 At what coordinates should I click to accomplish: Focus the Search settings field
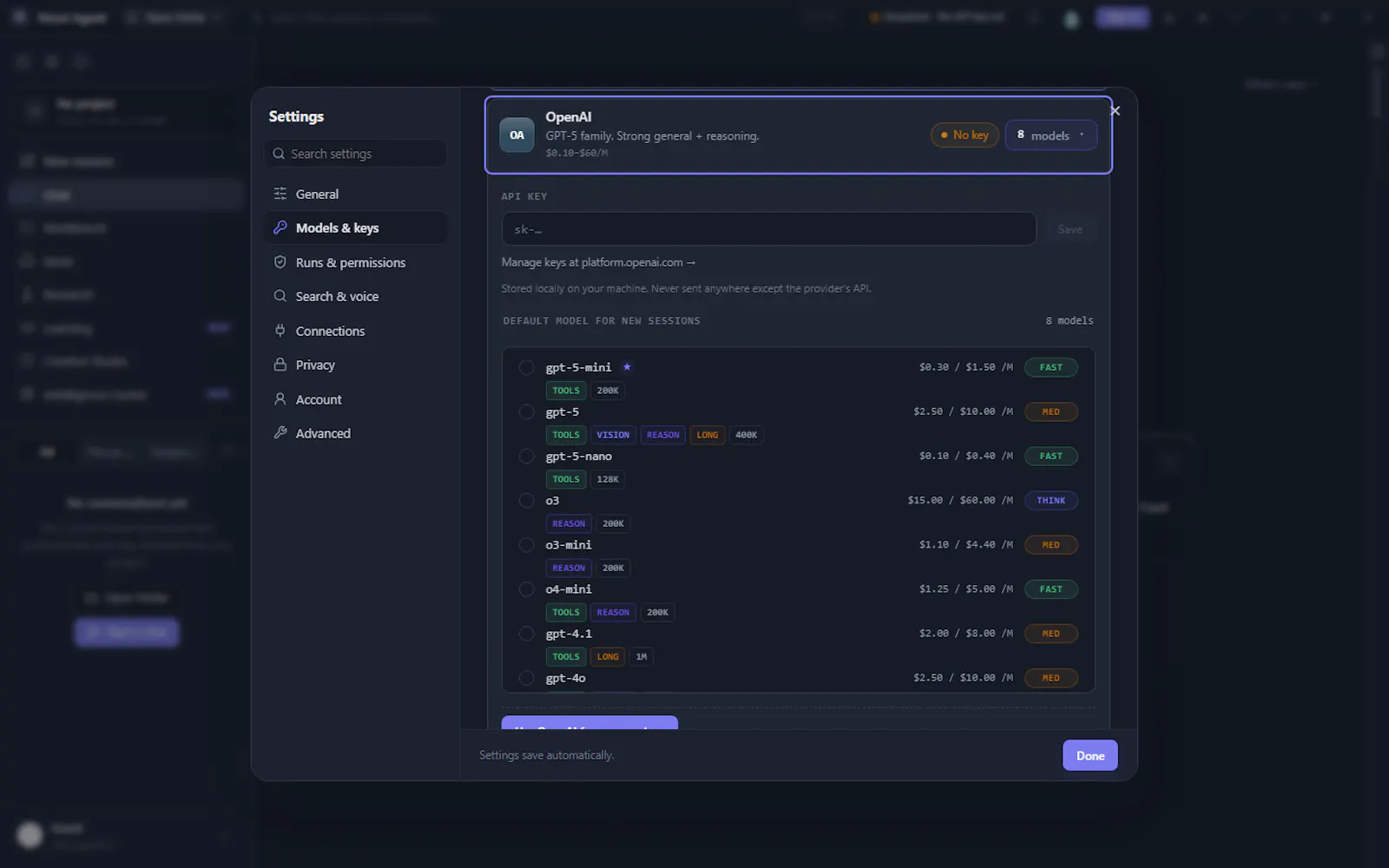pos(356,154)
